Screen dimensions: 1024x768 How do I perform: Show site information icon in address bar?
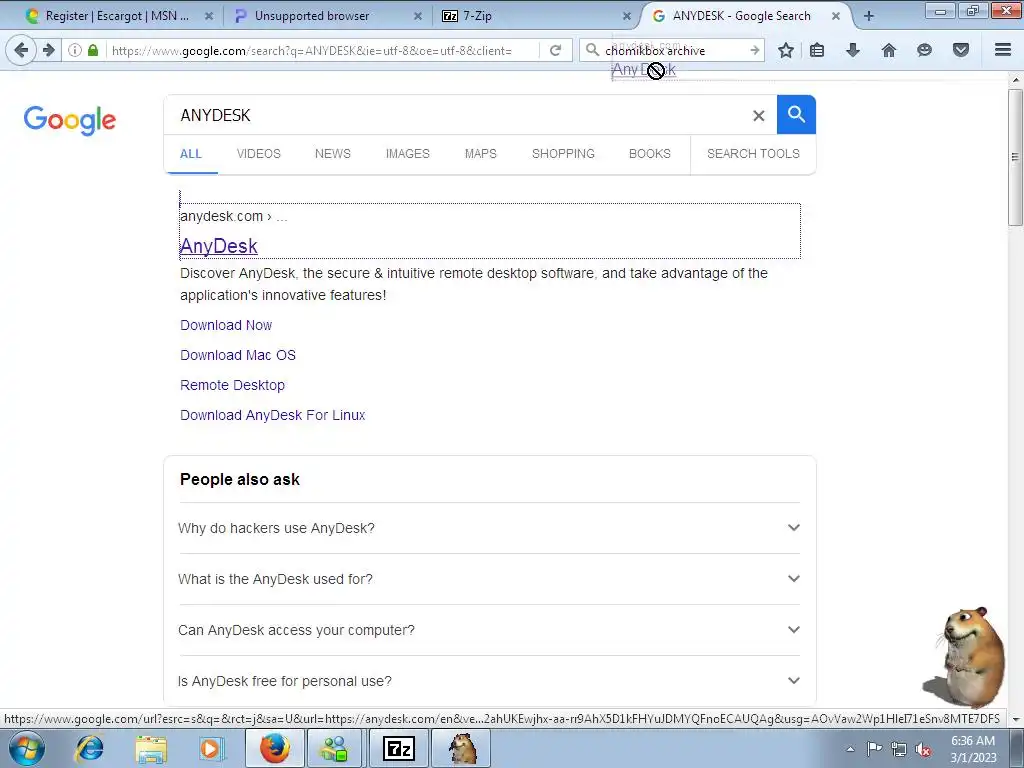(75, 50)
